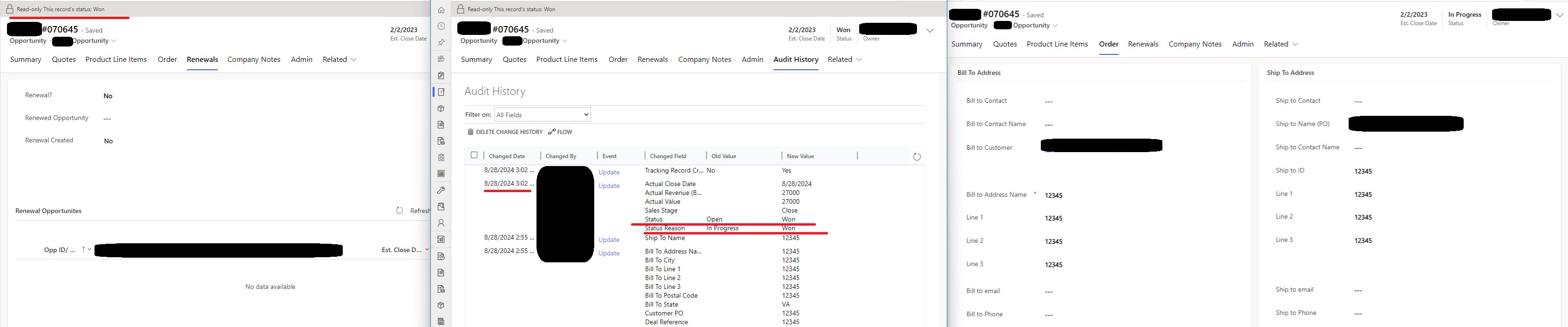Open form selector chevron in left window
This screenshot has width=1568, height=327.
tap(114, 41)
